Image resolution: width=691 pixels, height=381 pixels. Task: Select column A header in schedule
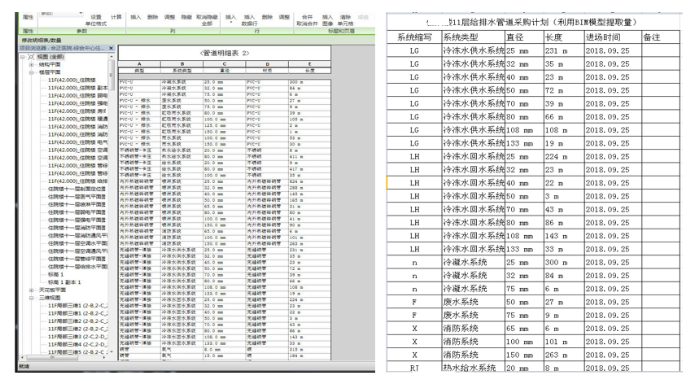point(139,64)
